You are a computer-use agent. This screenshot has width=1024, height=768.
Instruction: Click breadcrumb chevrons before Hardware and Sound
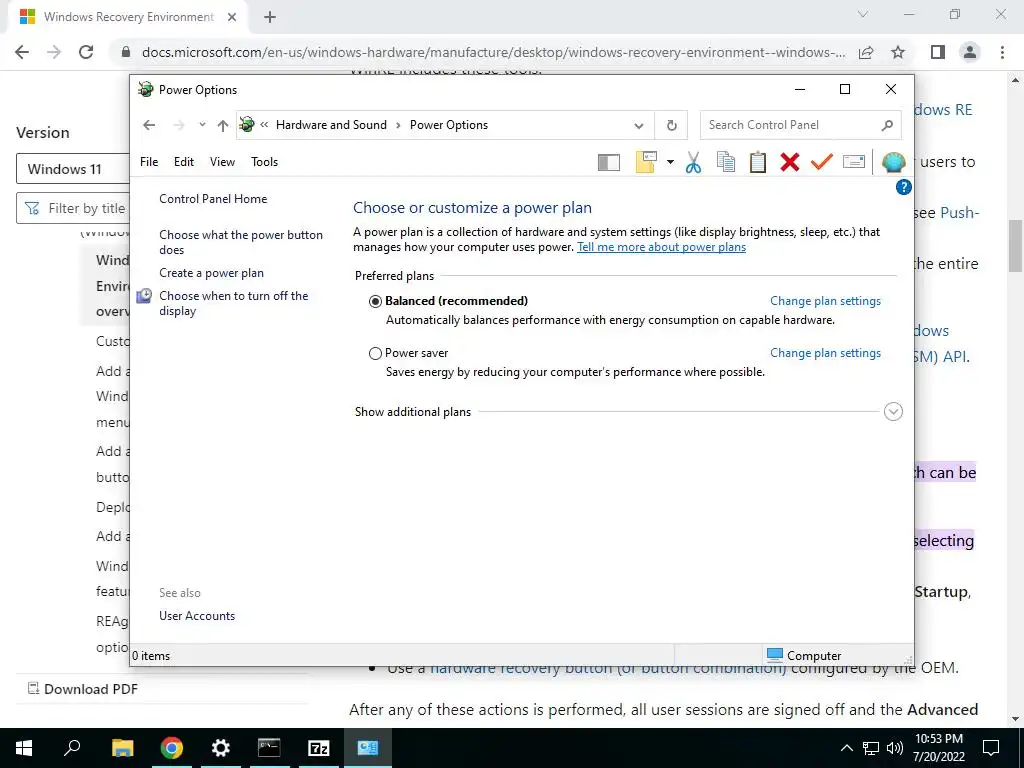264,125
